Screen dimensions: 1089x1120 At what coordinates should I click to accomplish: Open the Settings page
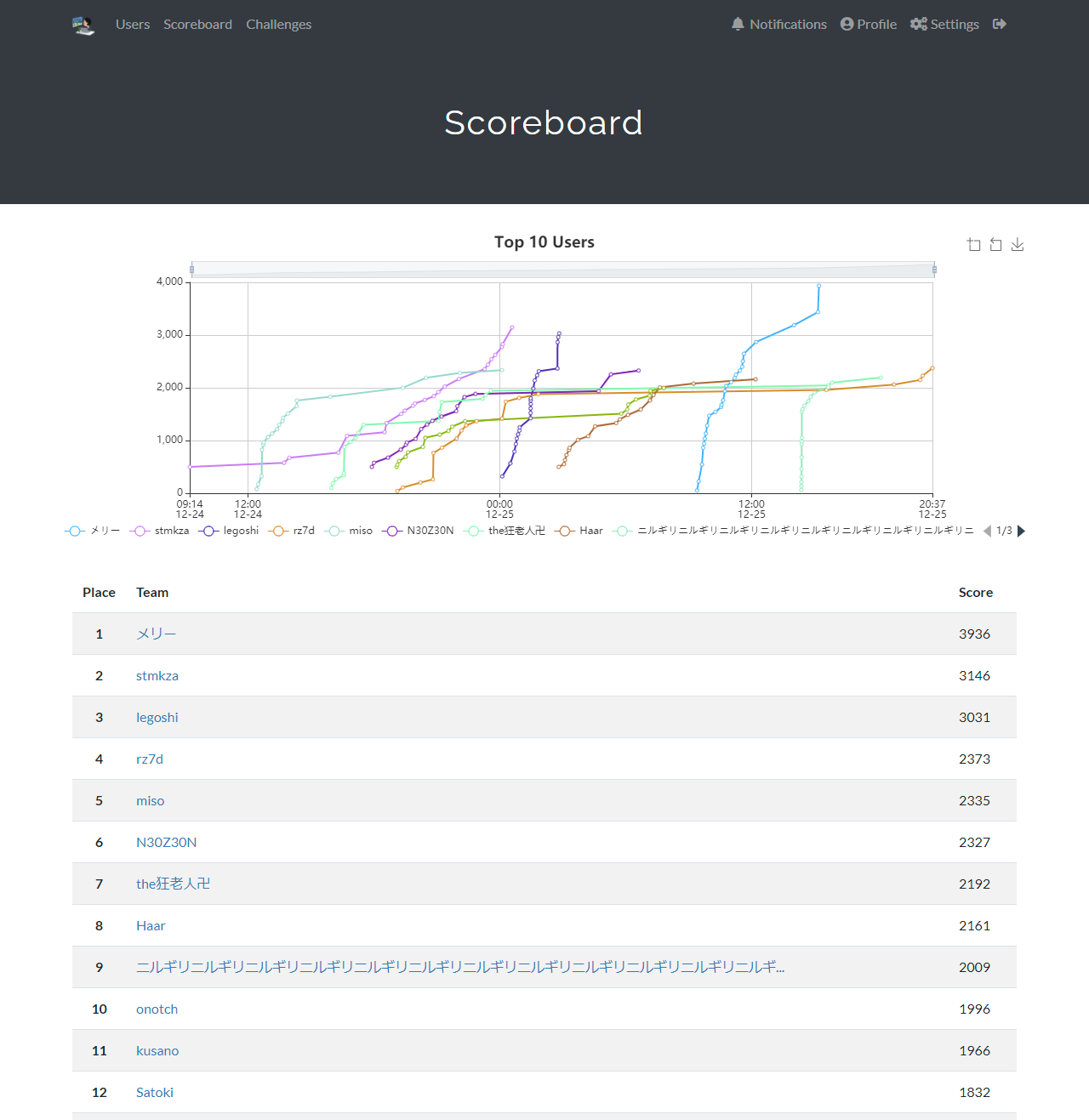pos(944,25)
